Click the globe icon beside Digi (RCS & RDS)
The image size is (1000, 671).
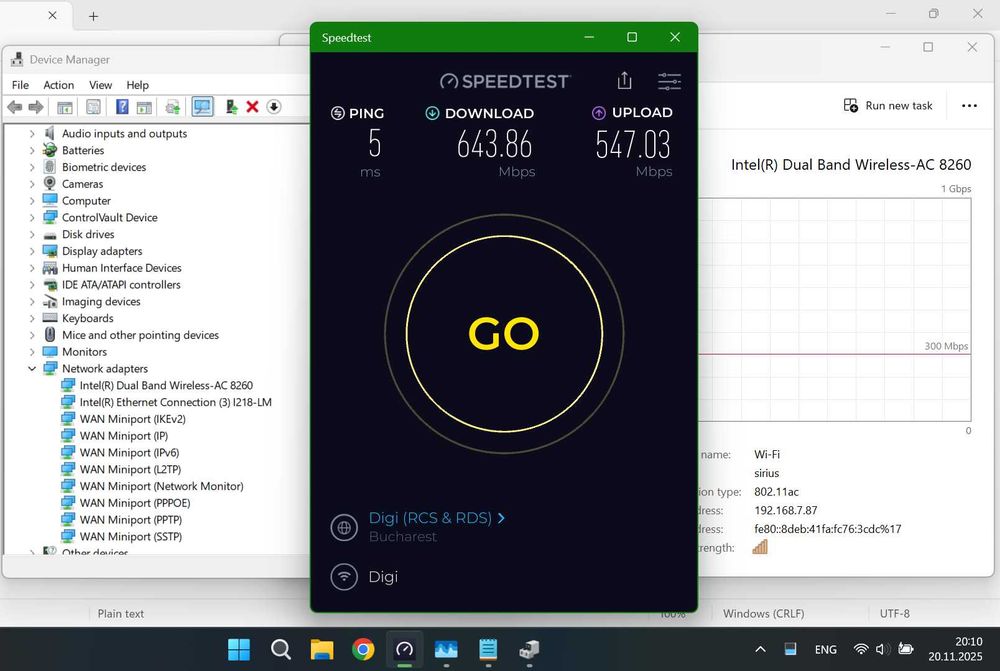(x=344, y=527)
